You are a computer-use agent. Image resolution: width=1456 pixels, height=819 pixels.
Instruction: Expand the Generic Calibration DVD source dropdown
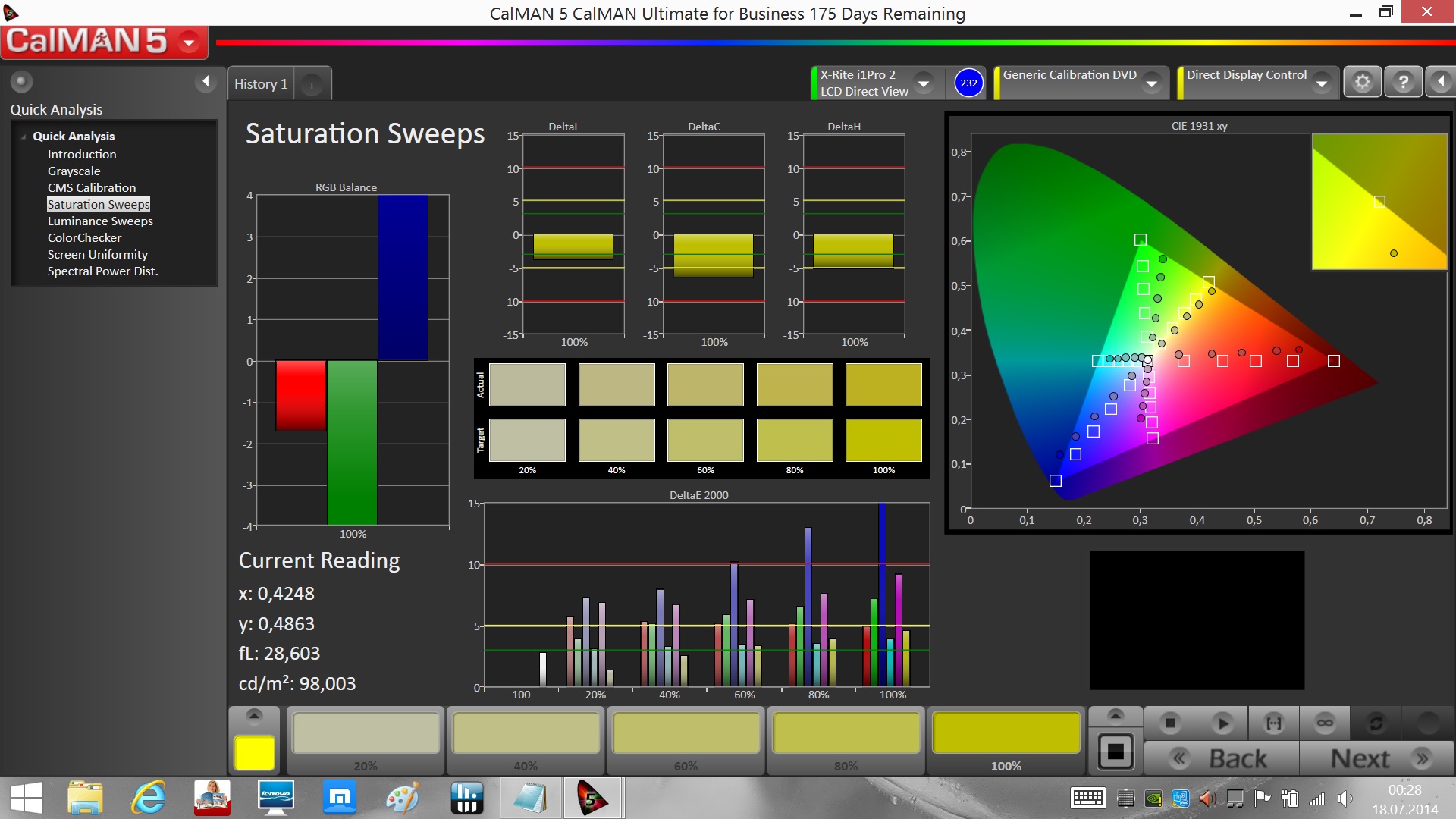[1152, 83]
